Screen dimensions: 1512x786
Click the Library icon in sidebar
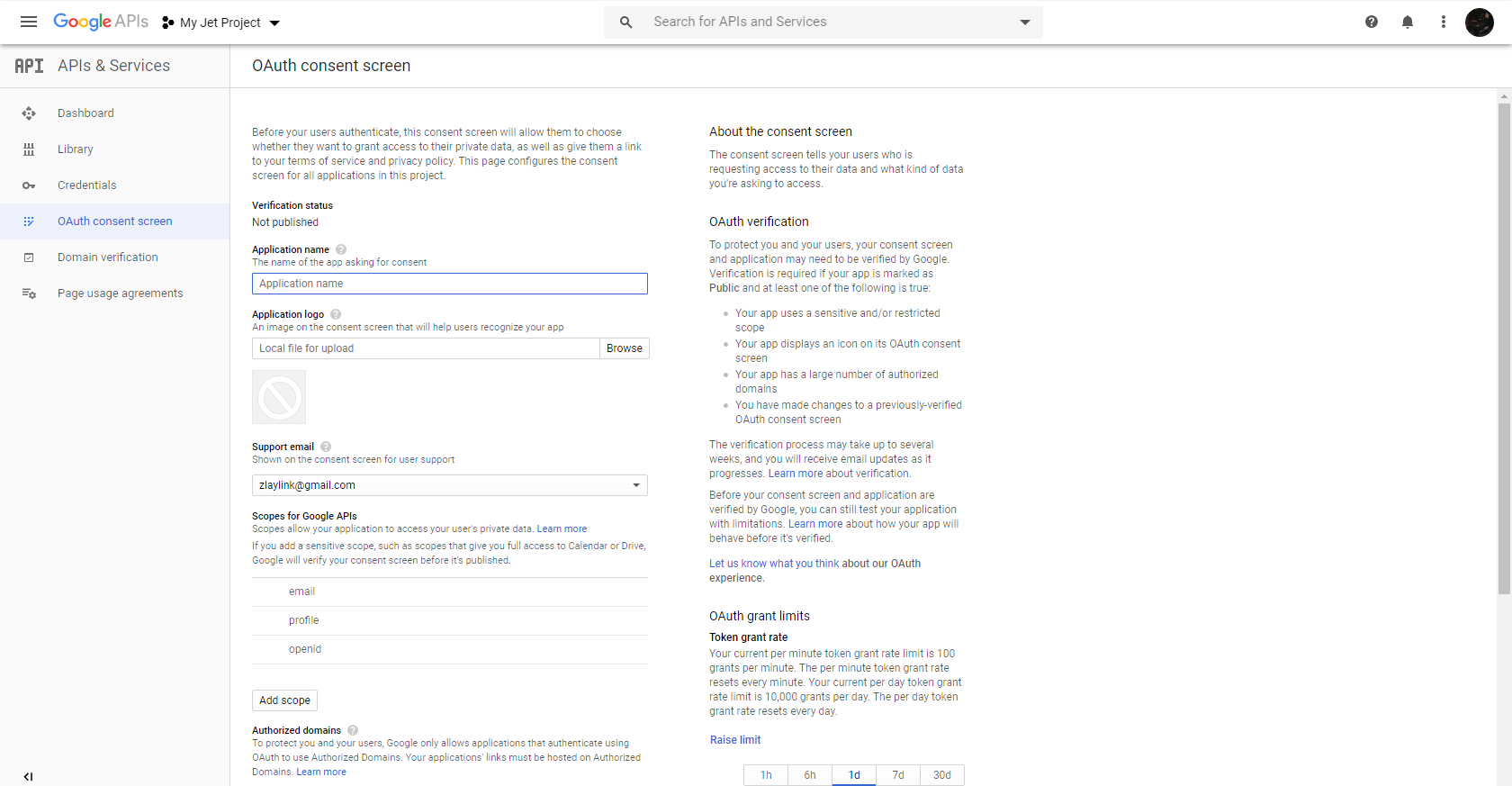[x=29, y=149]
